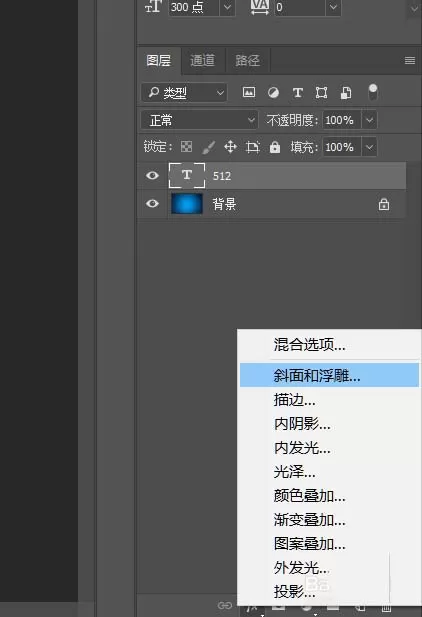Click the 背景 layer blue thumbnail
Screen dimensions: 422x617
click(187, 204)
